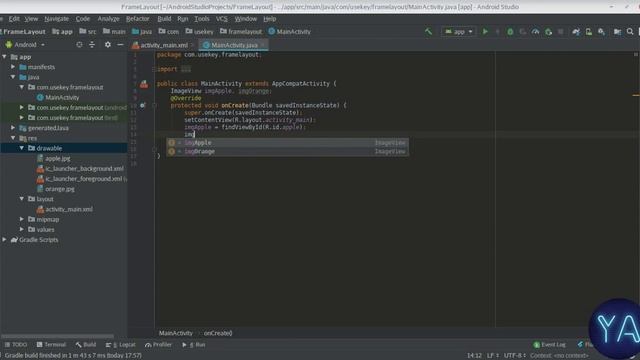The height and width of the screenshot is (360, 640).
Task: Open the Logcat tool window
Action: (x=120, y=344)
